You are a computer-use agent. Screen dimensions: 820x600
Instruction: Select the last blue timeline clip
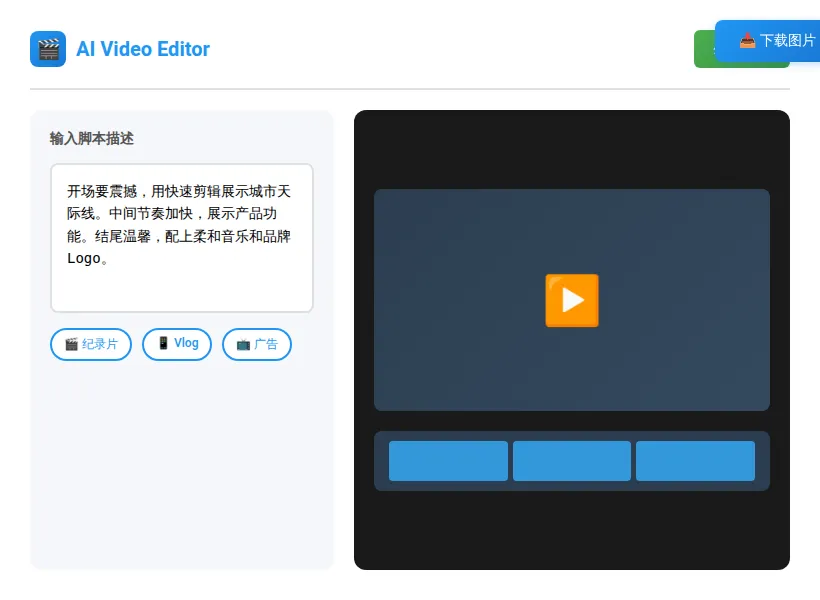coord(695,461)
